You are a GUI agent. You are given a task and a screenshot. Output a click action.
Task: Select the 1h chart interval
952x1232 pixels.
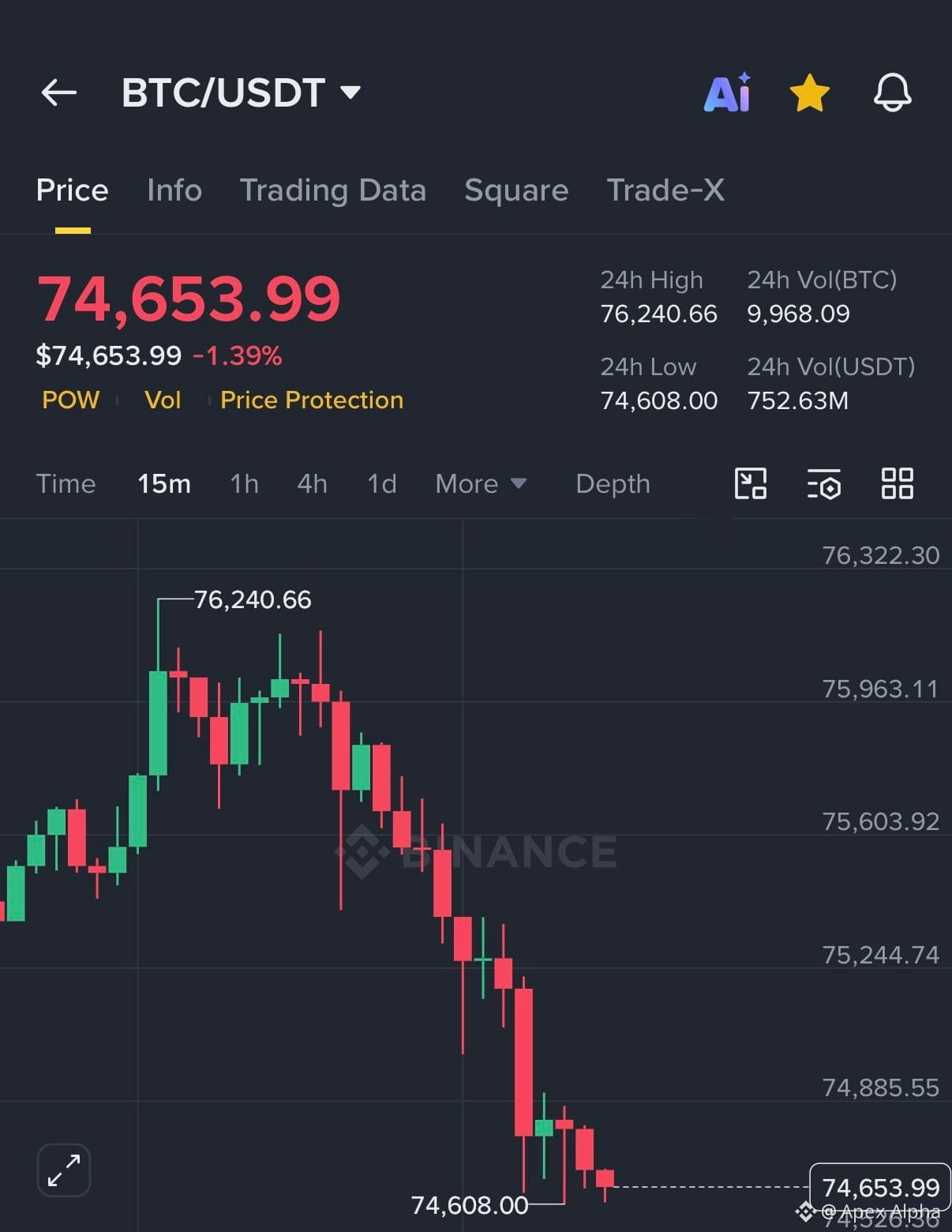pyautogui.click(x=244, y=483)
